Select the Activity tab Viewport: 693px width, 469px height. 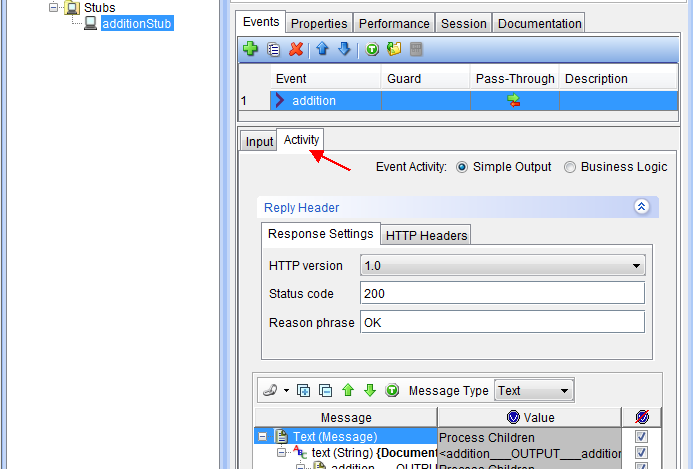click(x=301, y=140)
